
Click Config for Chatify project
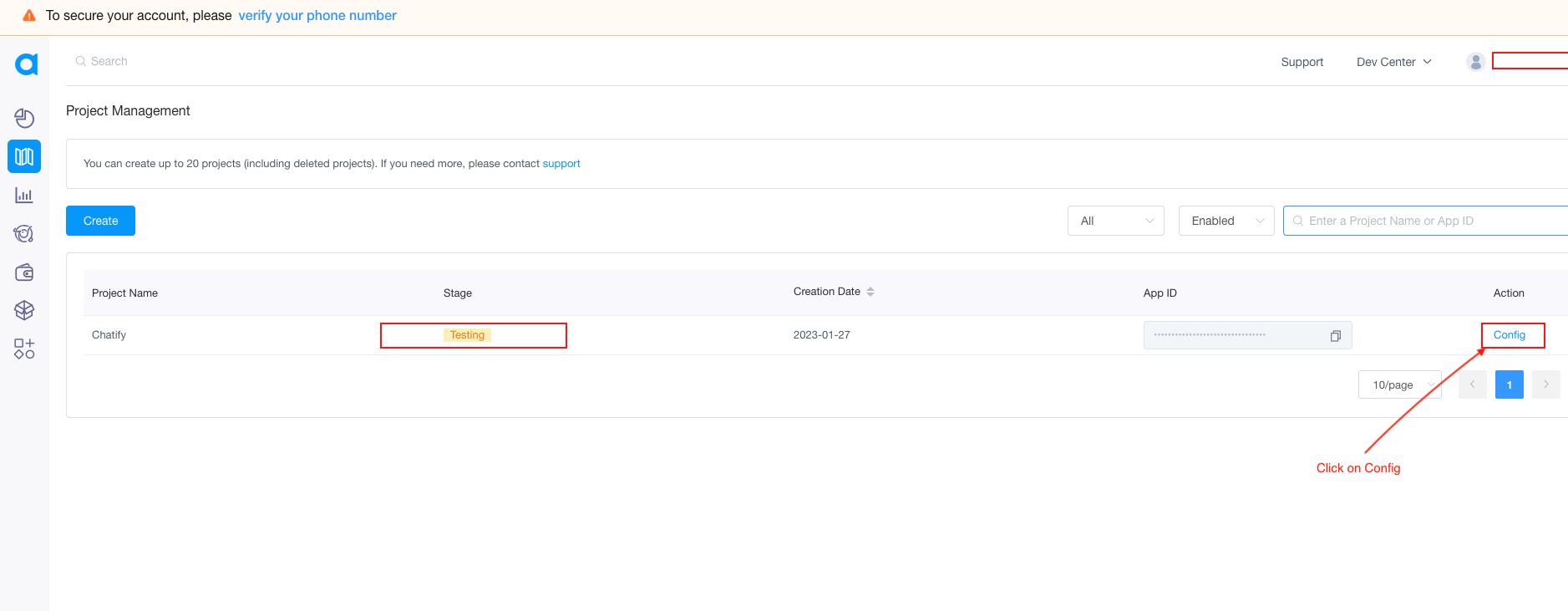click(1509, 335)
